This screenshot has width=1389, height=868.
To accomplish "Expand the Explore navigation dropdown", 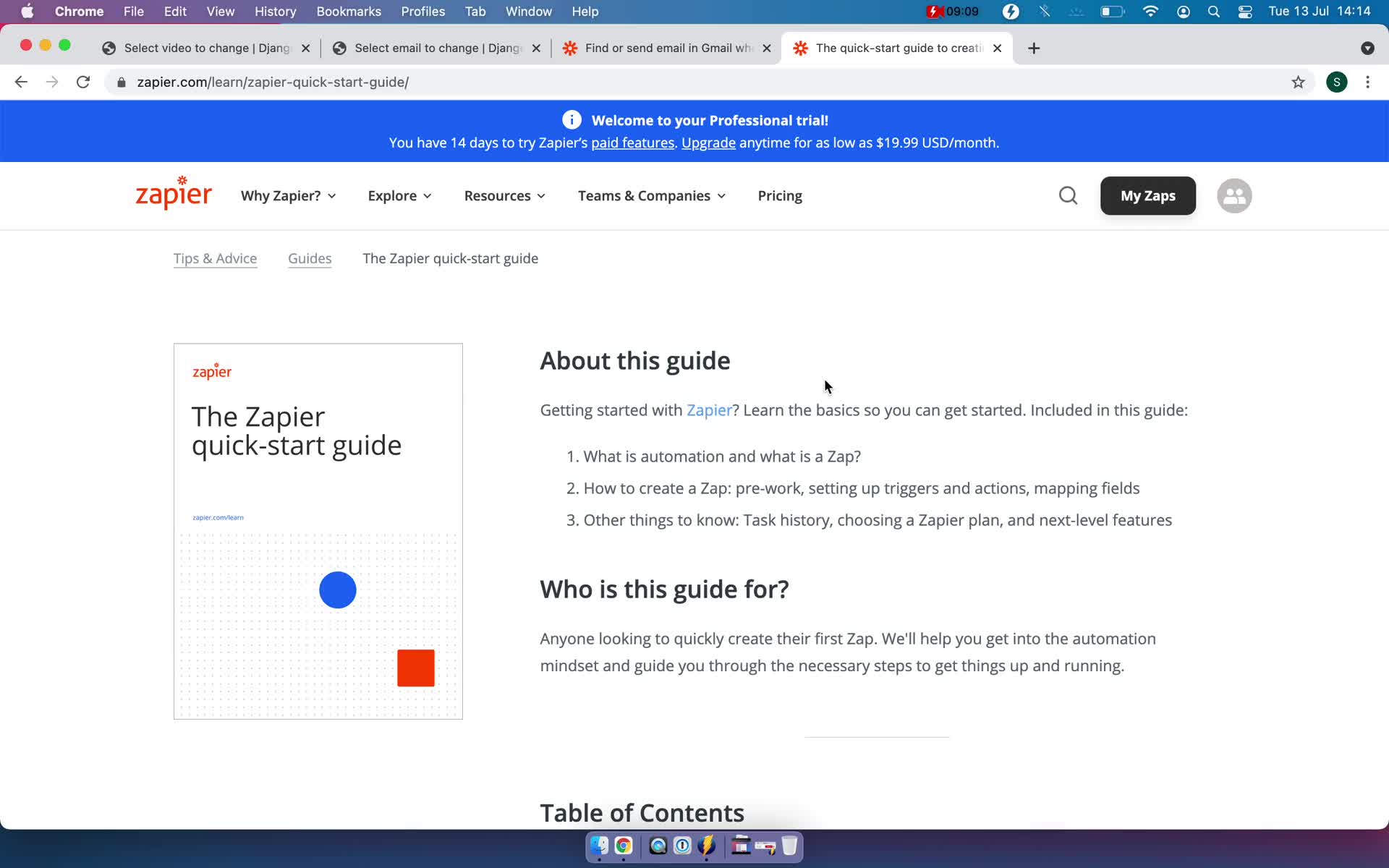I will click(399, 195).
